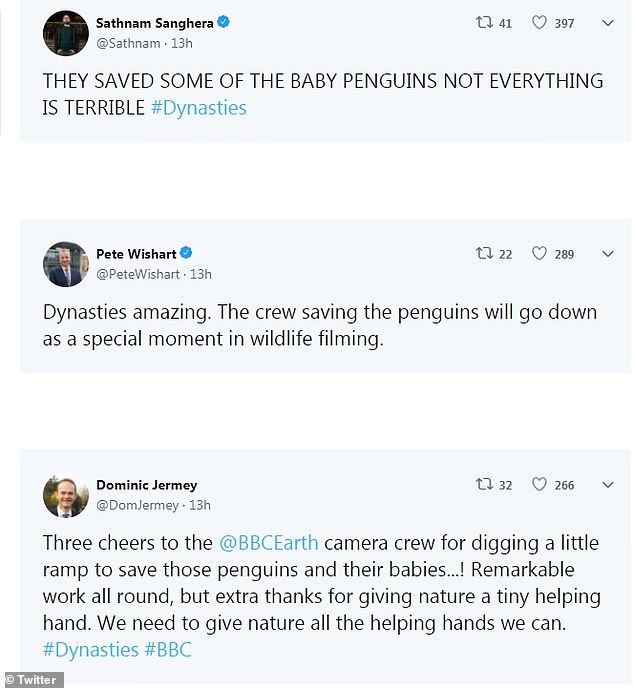Screen dimensions: 634x688
Task: Retweet Sathnam Sanghera's penguin tweet
Action: [485, 23]
